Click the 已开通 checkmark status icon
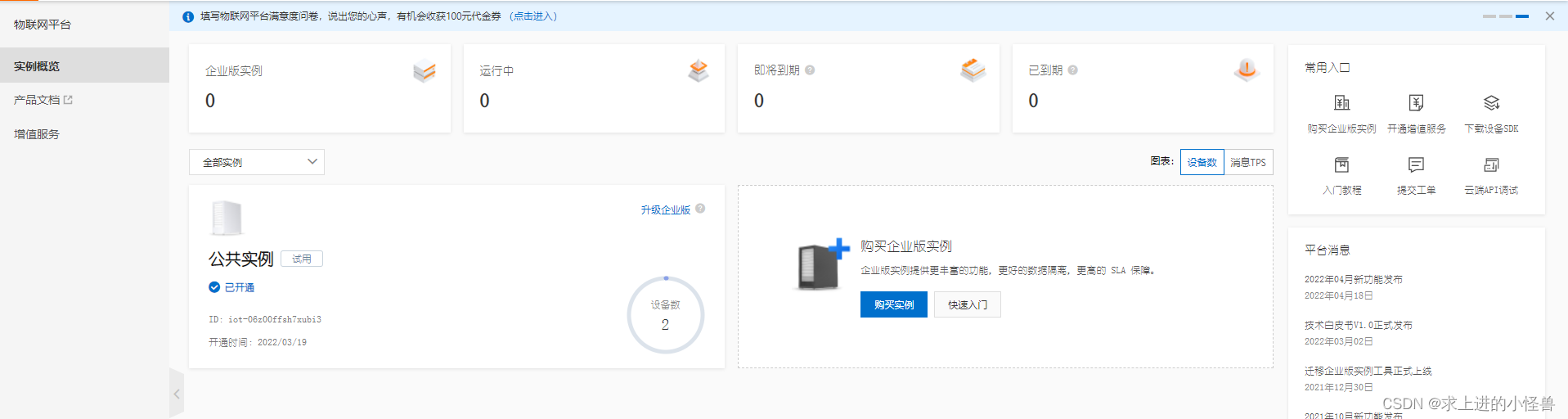This screenshot has width=1568, height=419. [214, 287]
